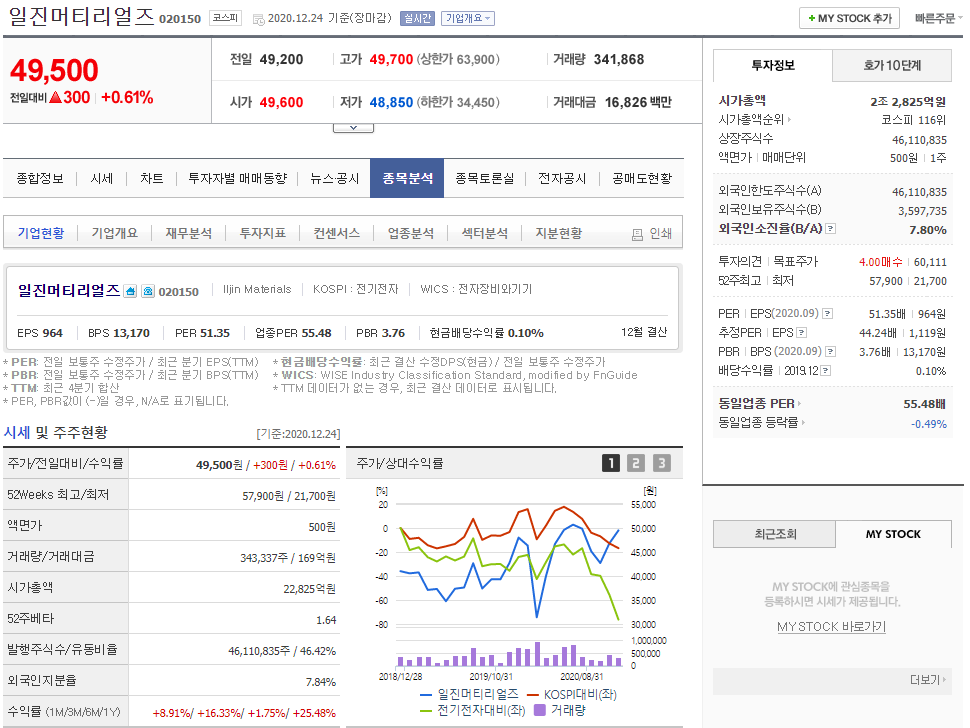Click the 거래량 341,868 value

[x=619, y=60]
